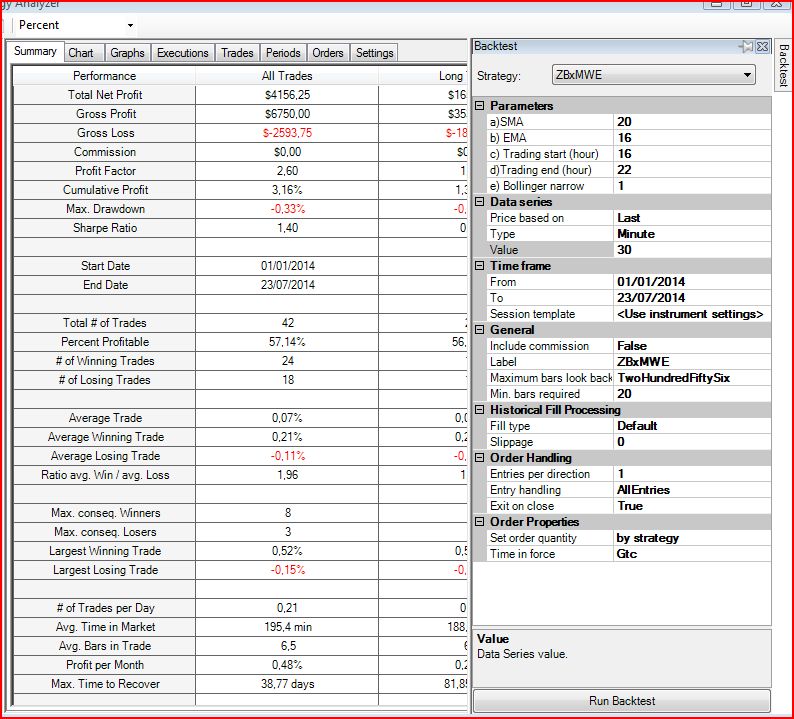This screenshot has height=719, width=794.
Task: Click the Gross Loss value $-2593,75
Action: tap(287, 133)
